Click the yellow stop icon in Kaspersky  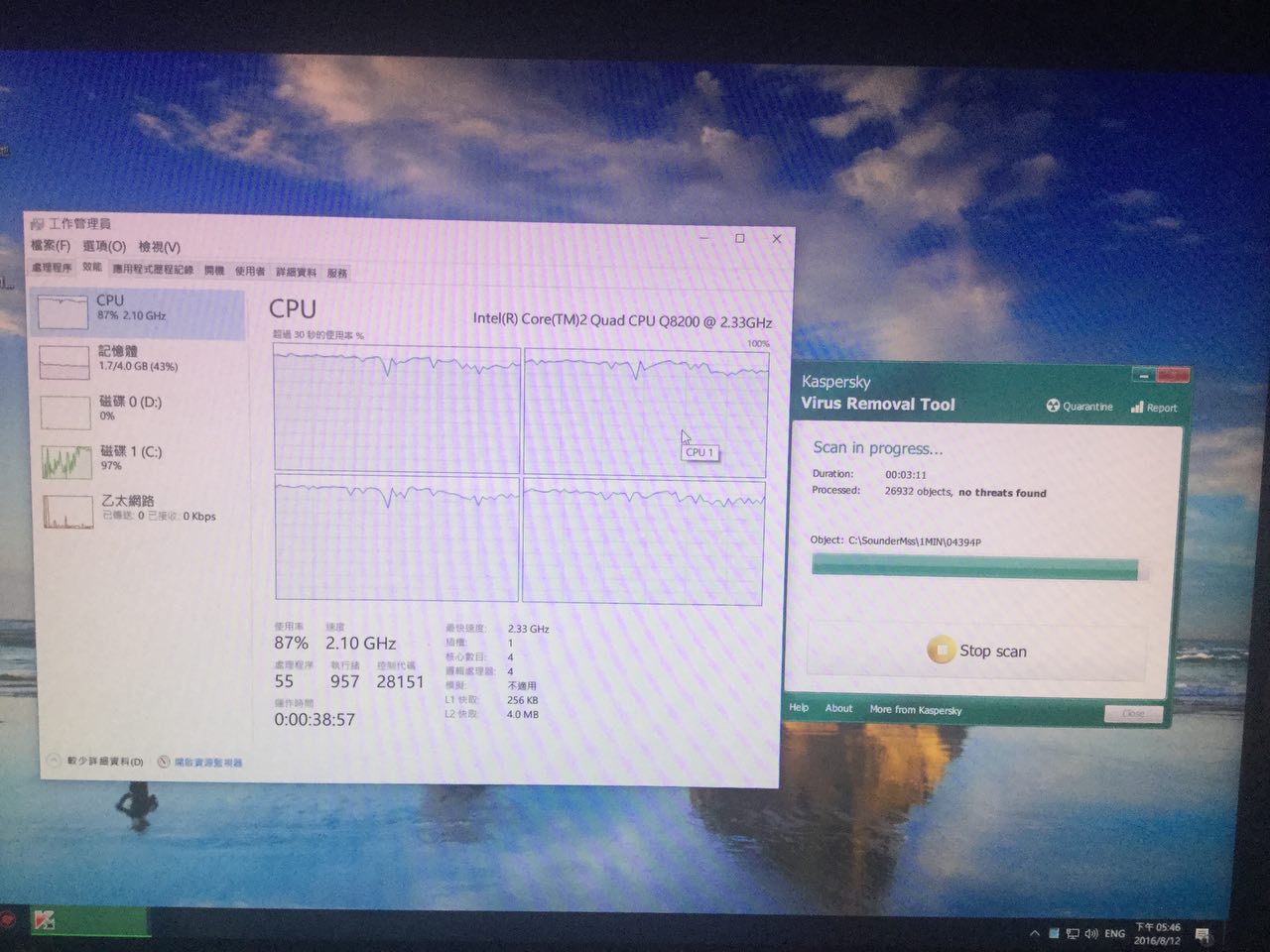940,650
